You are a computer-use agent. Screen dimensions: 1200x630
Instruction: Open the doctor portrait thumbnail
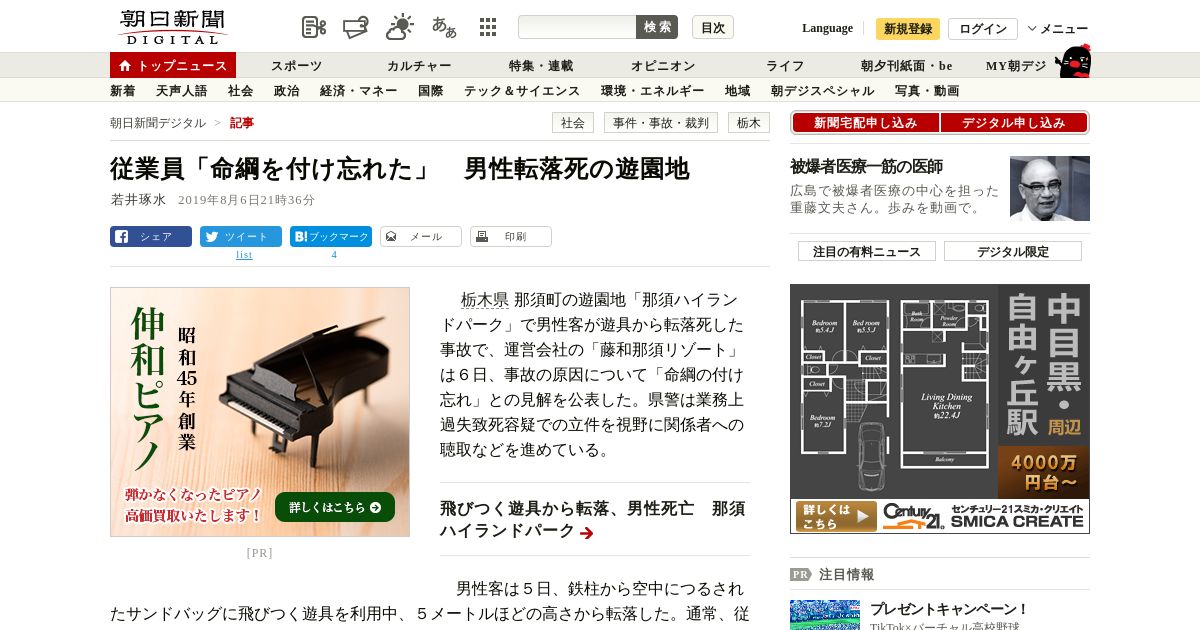[x=1050, y=188]
